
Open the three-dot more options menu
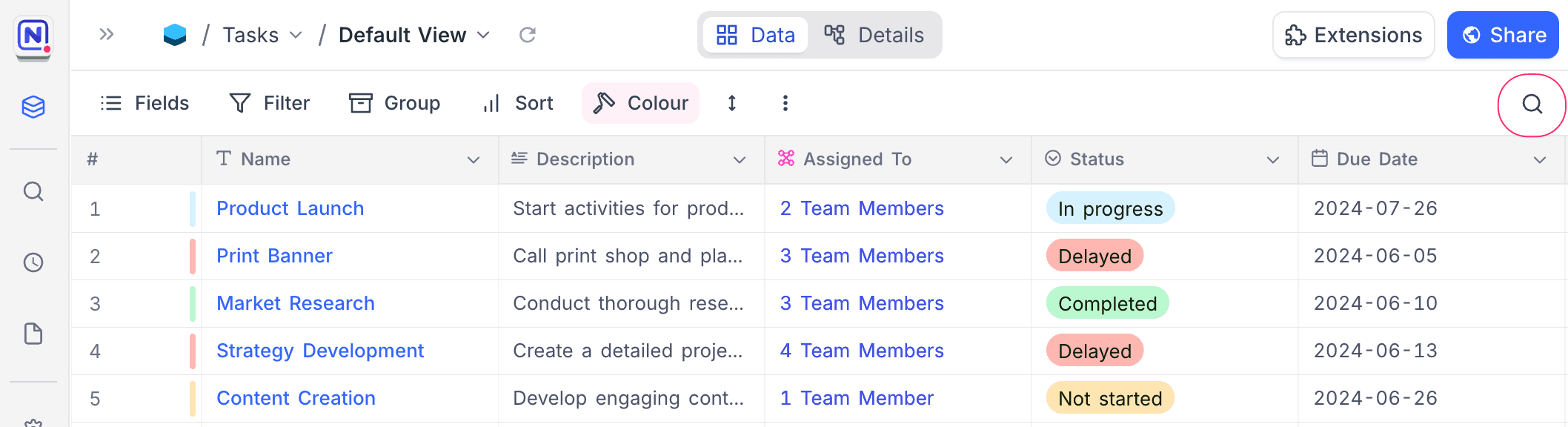click(785, 103)
